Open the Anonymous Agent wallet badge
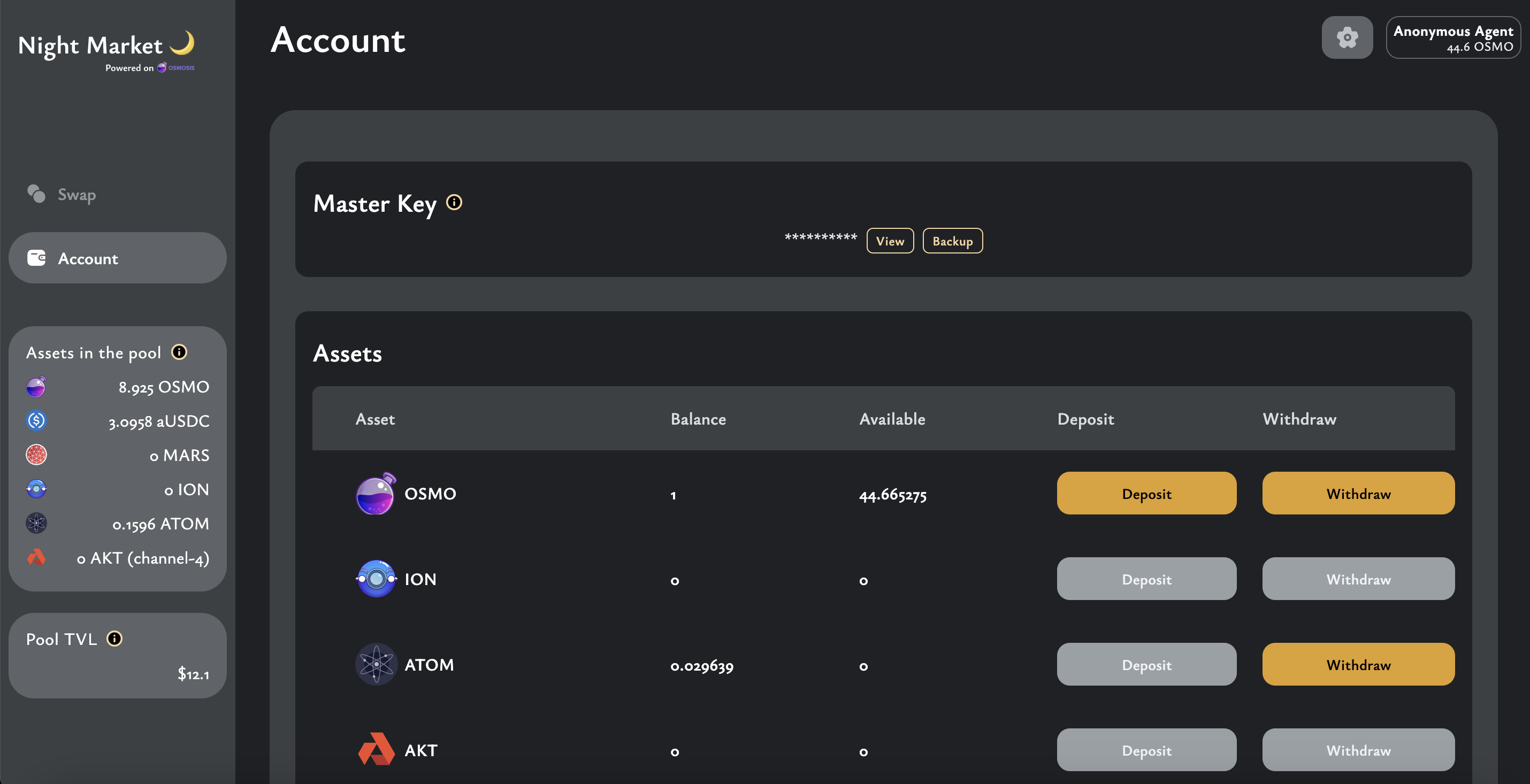The width and height of the screenshot is (1530, 784). (1452, 38)
